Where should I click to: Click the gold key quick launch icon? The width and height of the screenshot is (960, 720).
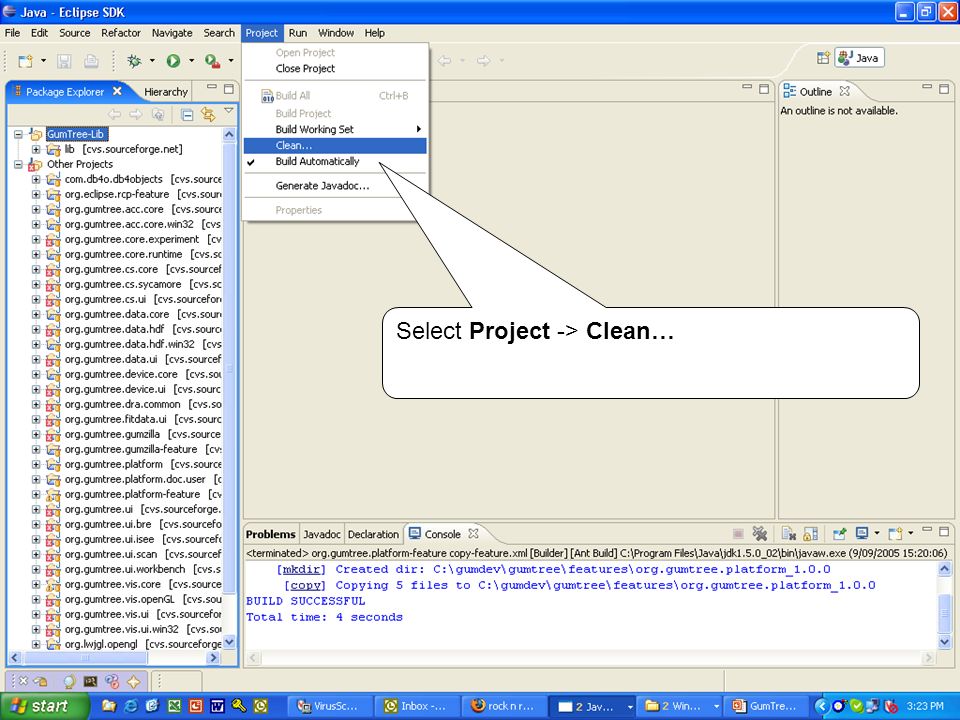click(239, 706)
